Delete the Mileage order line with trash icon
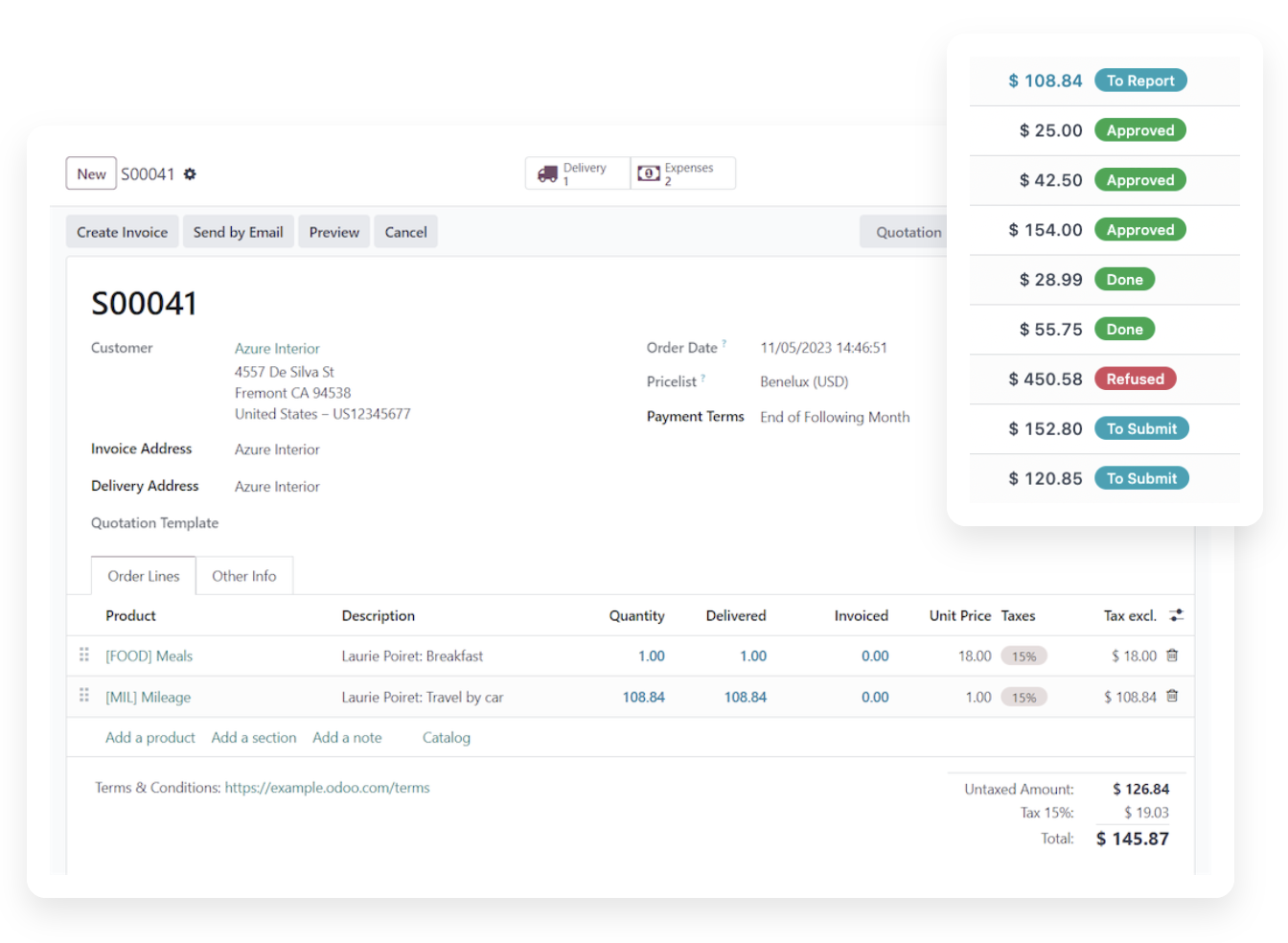The height and width of the screenshot is (943, 1288). pos(1172,697)
